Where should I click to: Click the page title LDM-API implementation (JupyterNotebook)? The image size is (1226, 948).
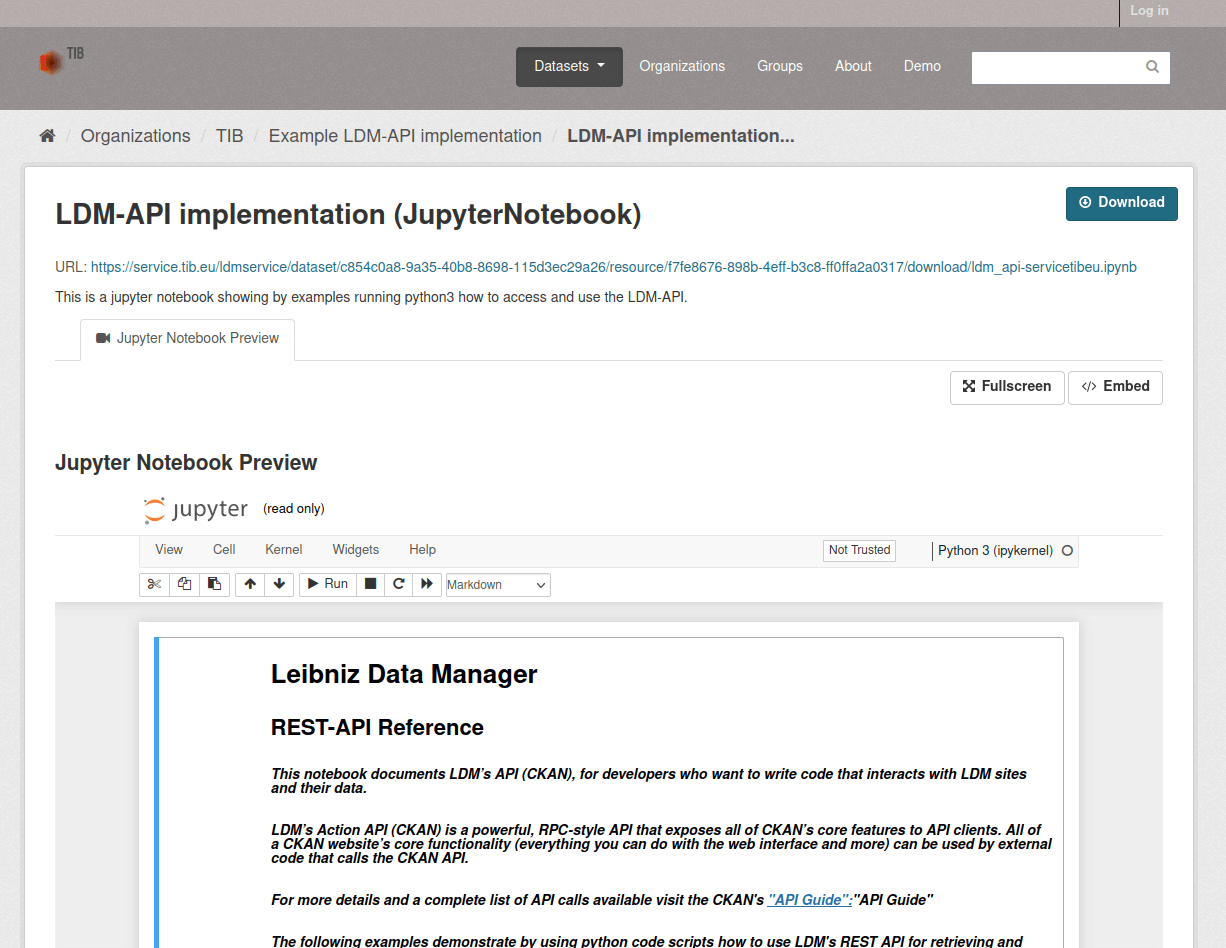coord(348,215)
